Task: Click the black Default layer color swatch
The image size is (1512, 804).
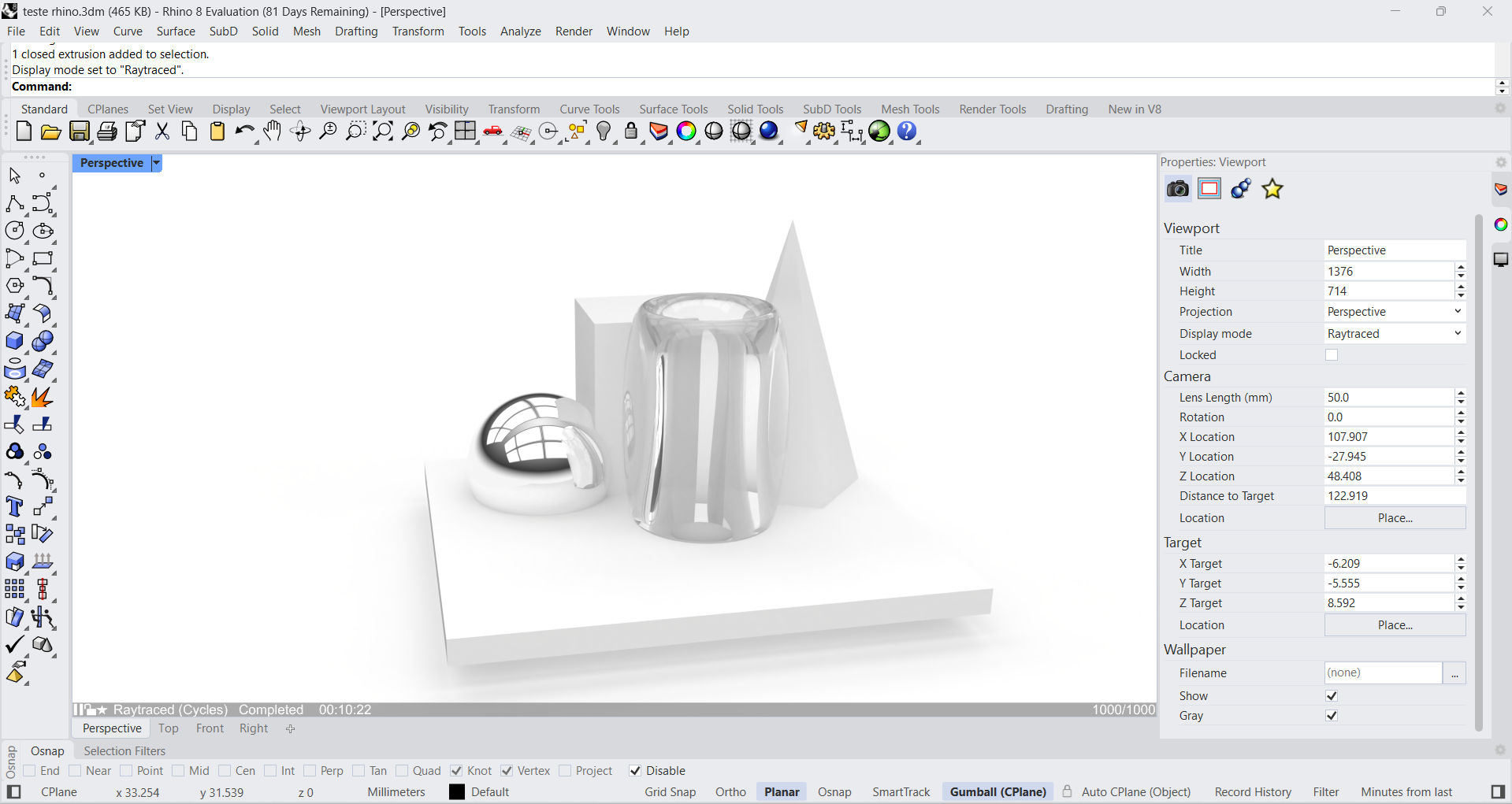Action: tap(457, 792)
